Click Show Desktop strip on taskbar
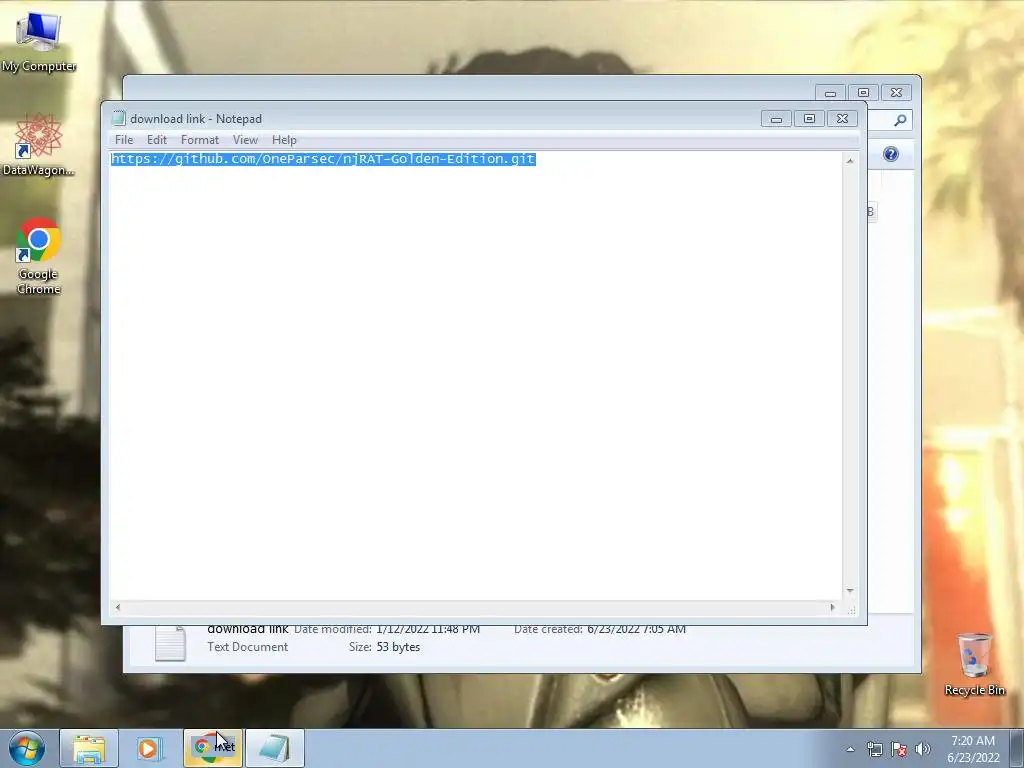Viewport: 1024px width, 768px height. (x=1017, y=748)
